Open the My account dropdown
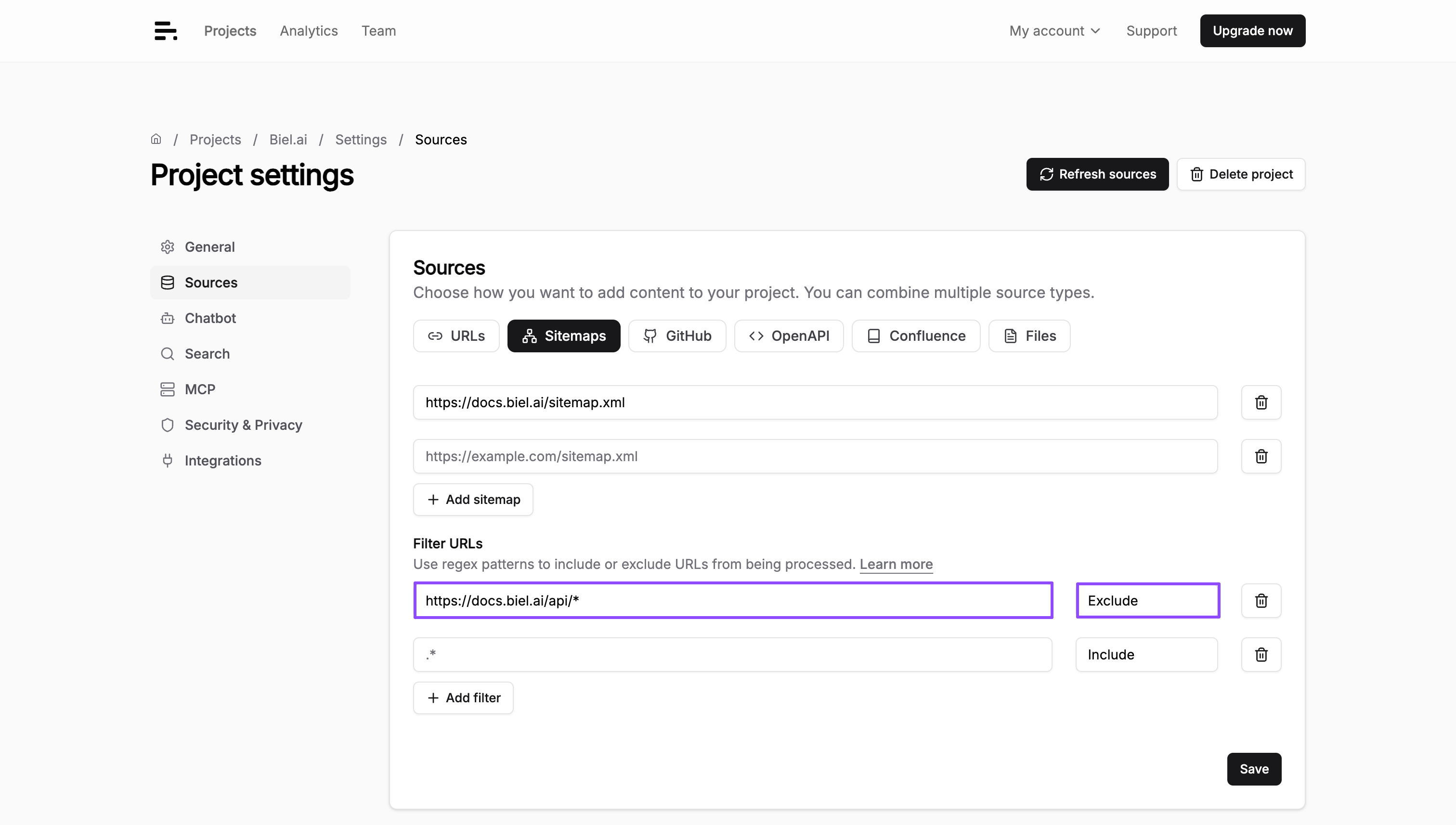1456x825 pixels. click(x=1054, y=31)
